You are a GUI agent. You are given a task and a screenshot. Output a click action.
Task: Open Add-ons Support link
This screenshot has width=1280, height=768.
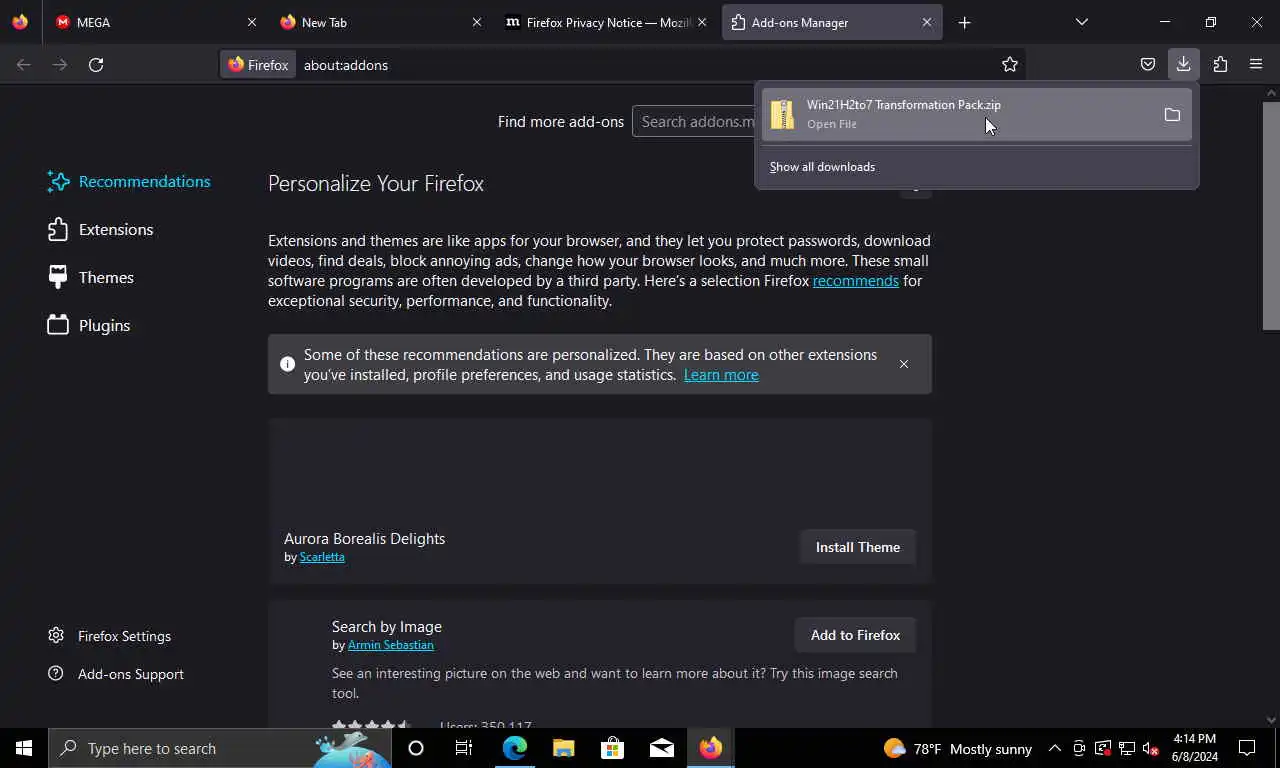coord(116,674)
